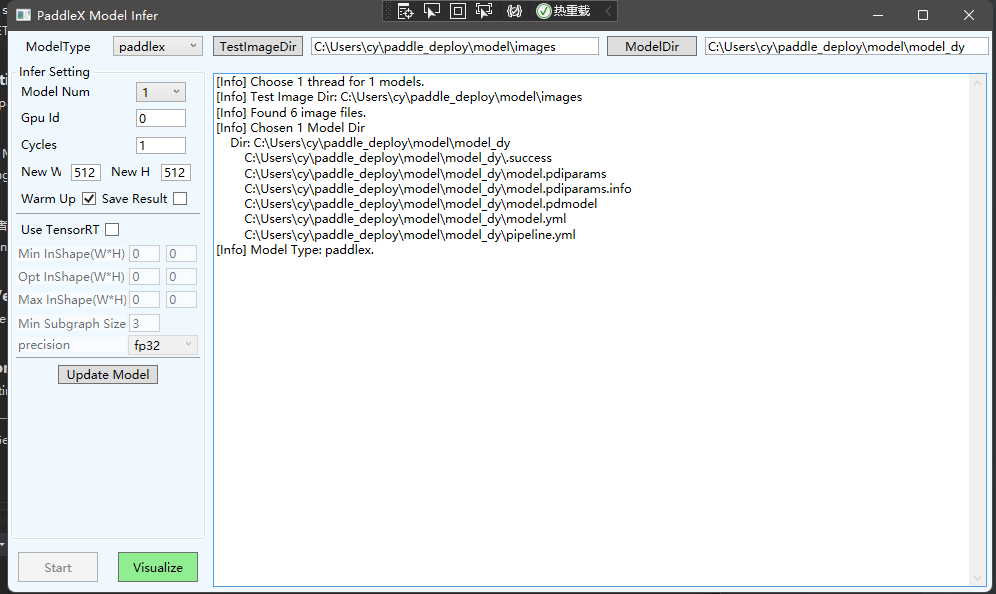Focus the test image directory path field
This screenshot has height=594, width=996.
point(455,46)
